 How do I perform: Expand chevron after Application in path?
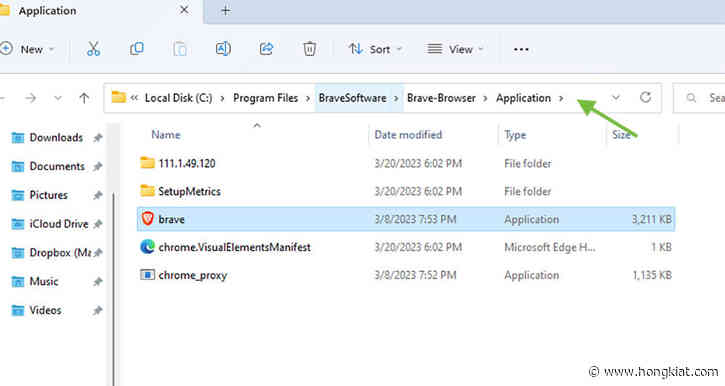561,98
